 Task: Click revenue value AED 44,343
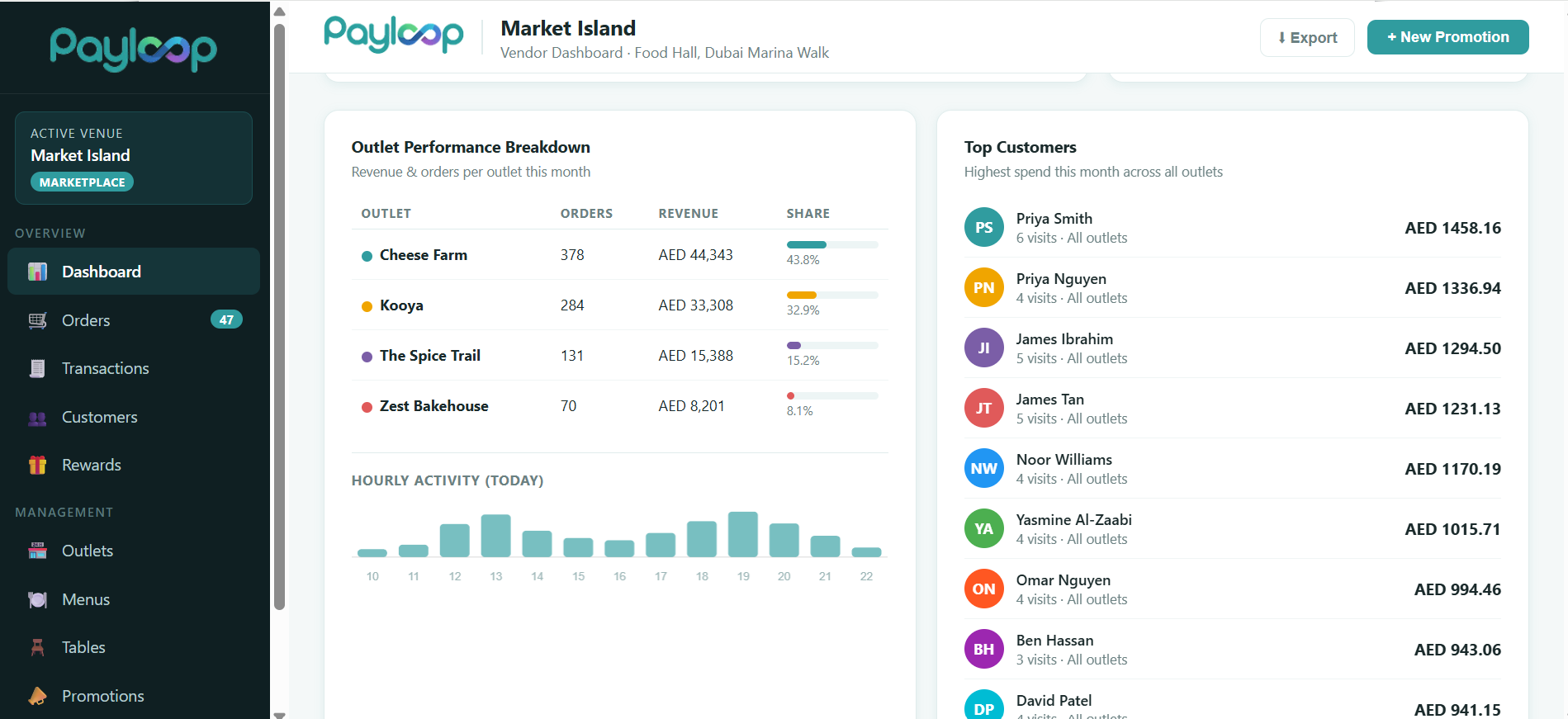[x=696, y=255]
